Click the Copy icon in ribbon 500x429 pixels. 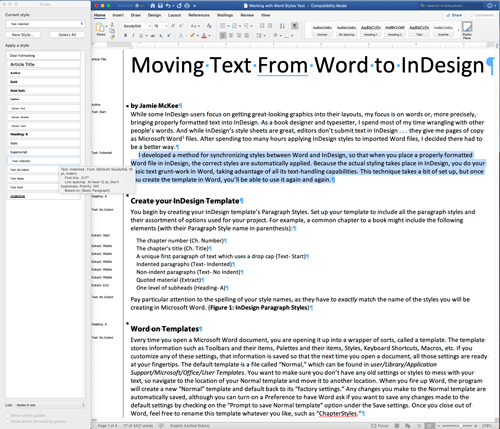tap(112, 31)
